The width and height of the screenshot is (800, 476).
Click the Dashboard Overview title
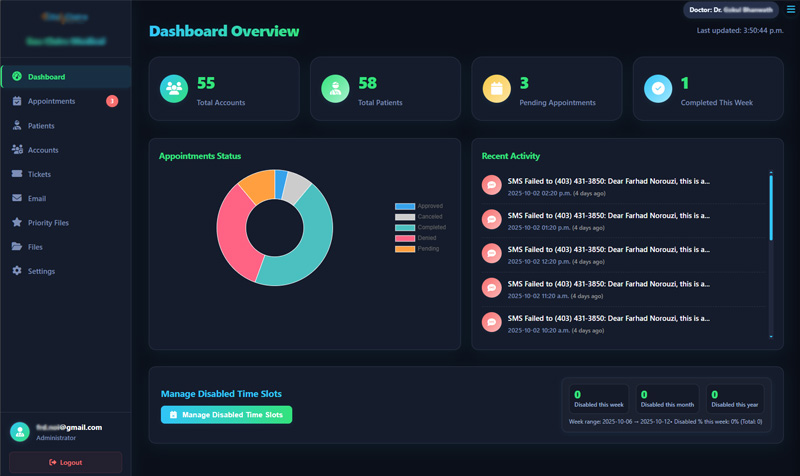click(x=224, y=31)
